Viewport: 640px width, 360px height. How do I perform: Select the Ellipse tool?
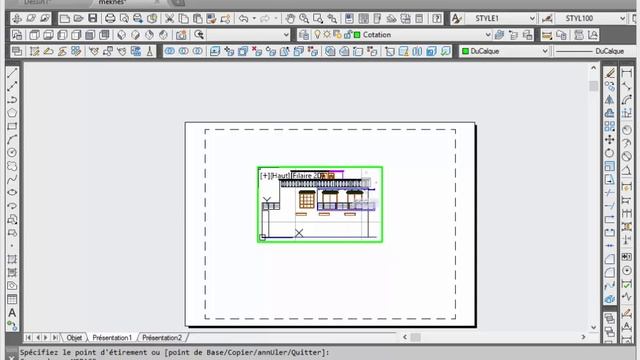[12, 192]
